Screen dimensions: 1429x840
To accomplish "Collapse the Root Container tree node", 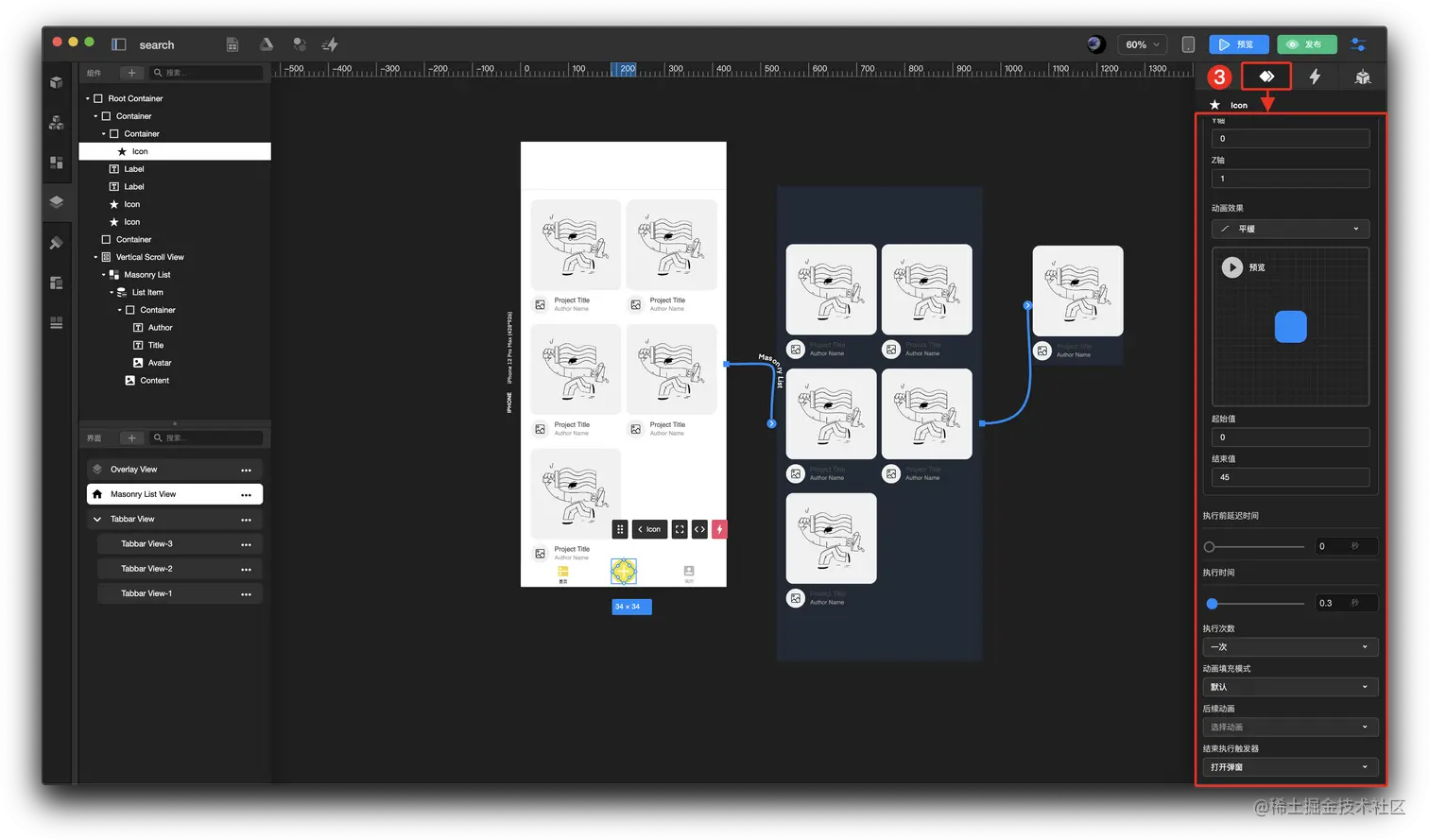I will coord(88,98).
